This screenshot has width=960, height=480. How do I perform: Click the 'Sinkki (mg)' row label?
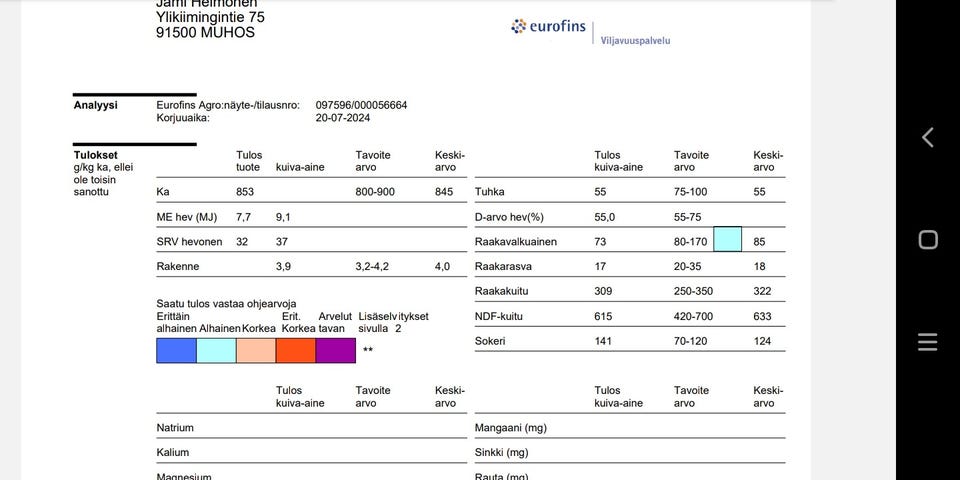tap(501, 453)
